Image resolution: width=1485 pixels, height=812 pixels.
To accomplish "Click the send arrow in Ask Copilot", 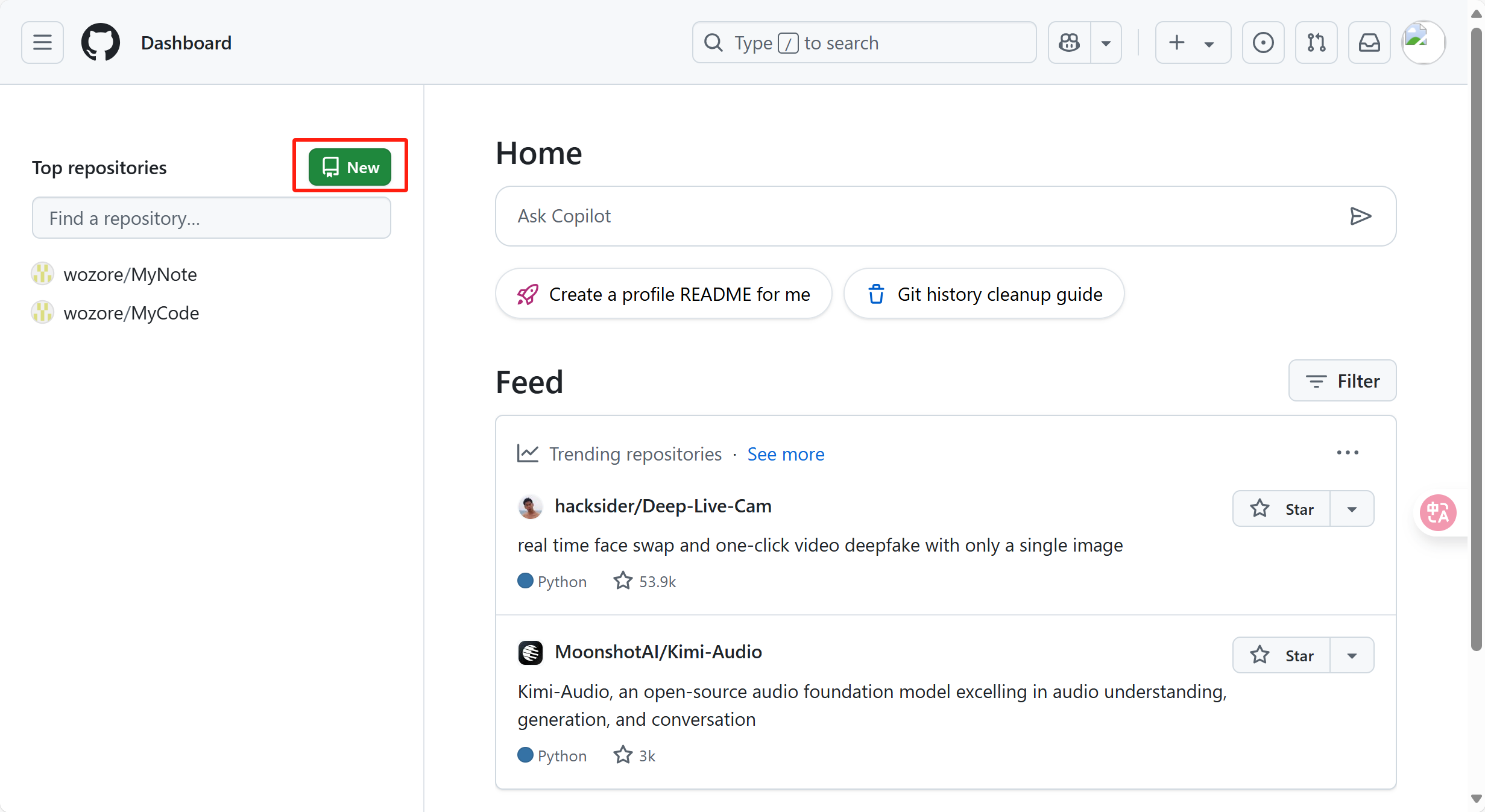I will (x=1360, y=216).
